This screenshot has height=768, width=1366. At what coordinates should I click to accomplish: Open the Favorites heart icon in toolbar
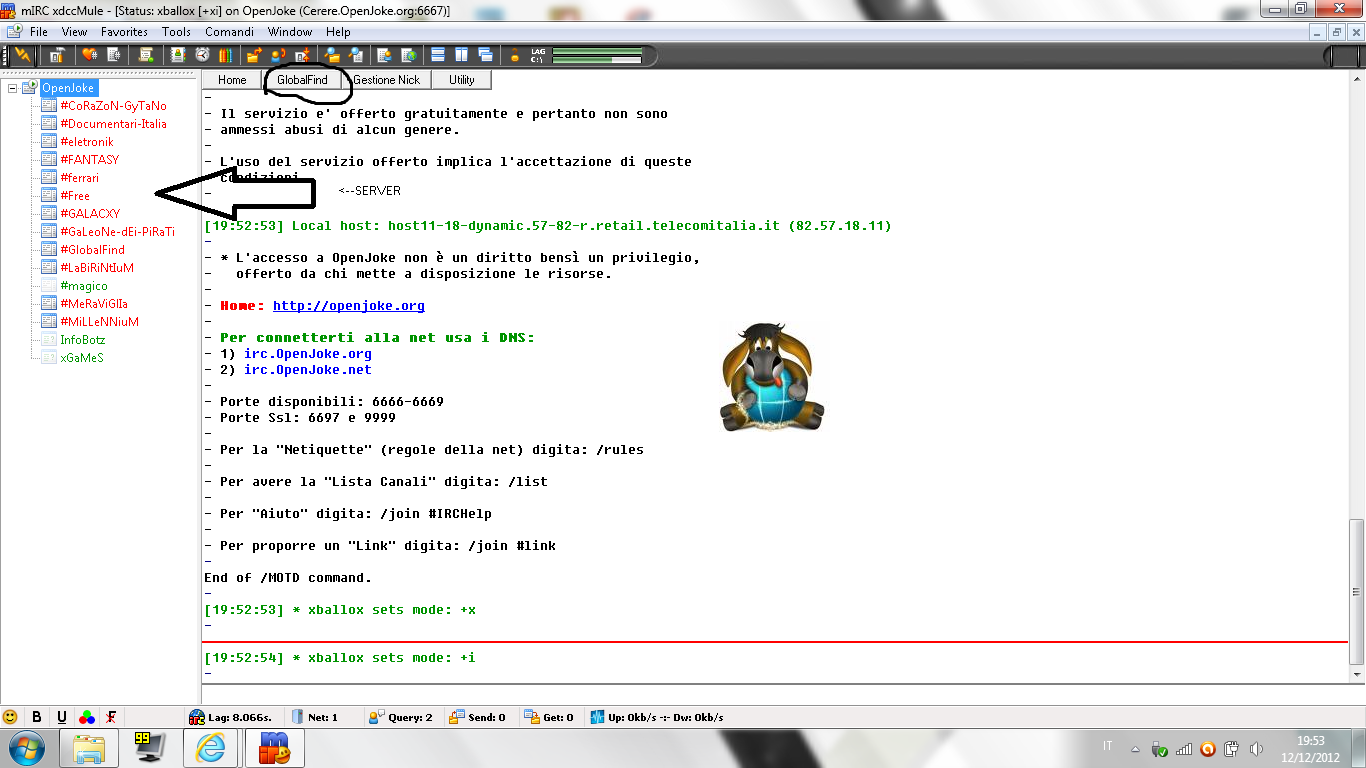pos(89,55)
